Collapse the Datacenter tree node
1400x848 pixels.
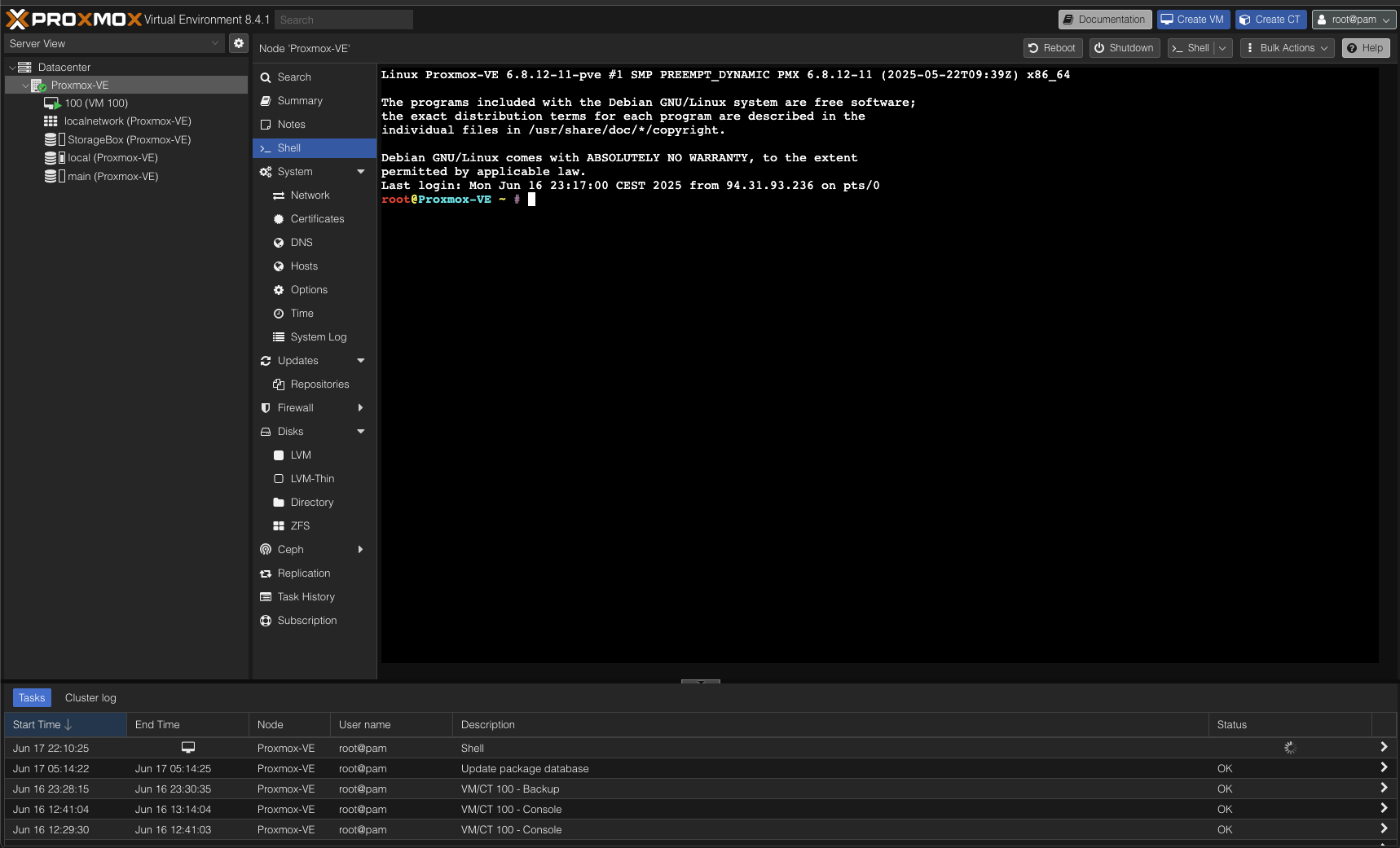12,68
